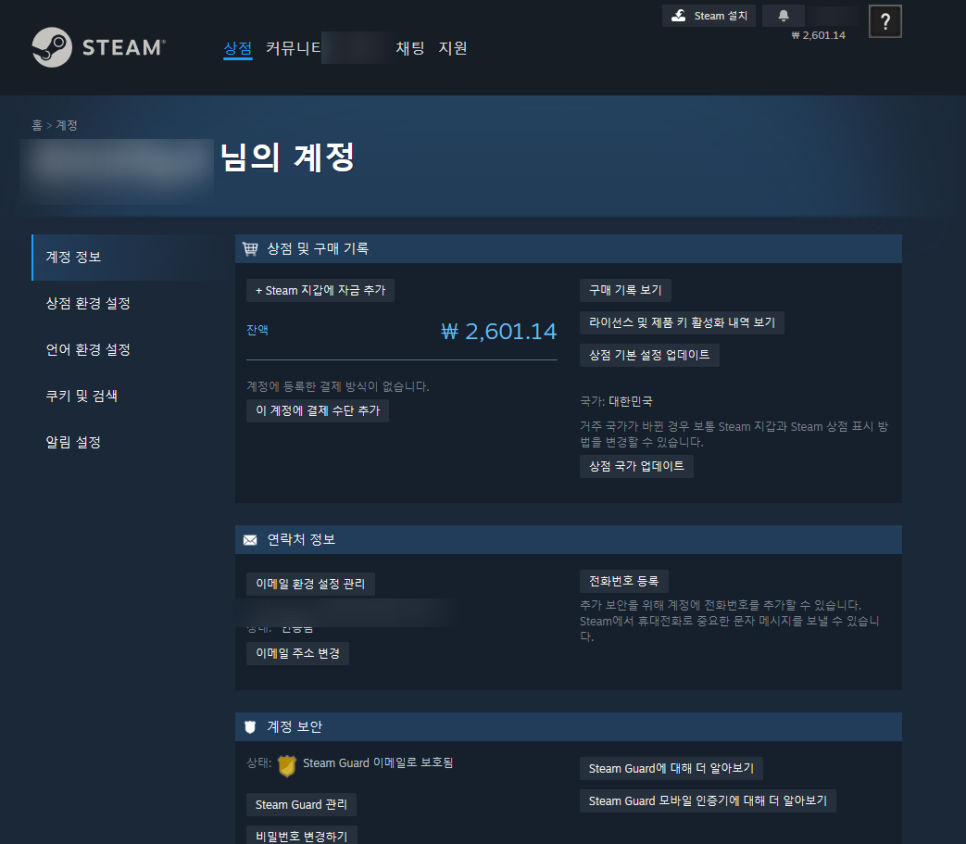The width and height of the screenshot is (966, 844).
Task: Click the Steam 설치 button
Action: [x=708, y=16]
